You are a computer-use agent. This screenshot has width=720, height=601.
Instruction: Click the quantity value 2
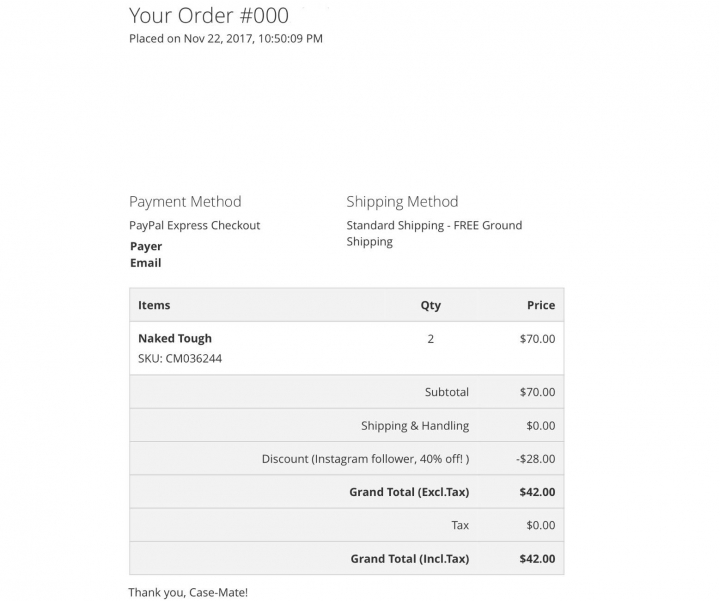(431, 339)
